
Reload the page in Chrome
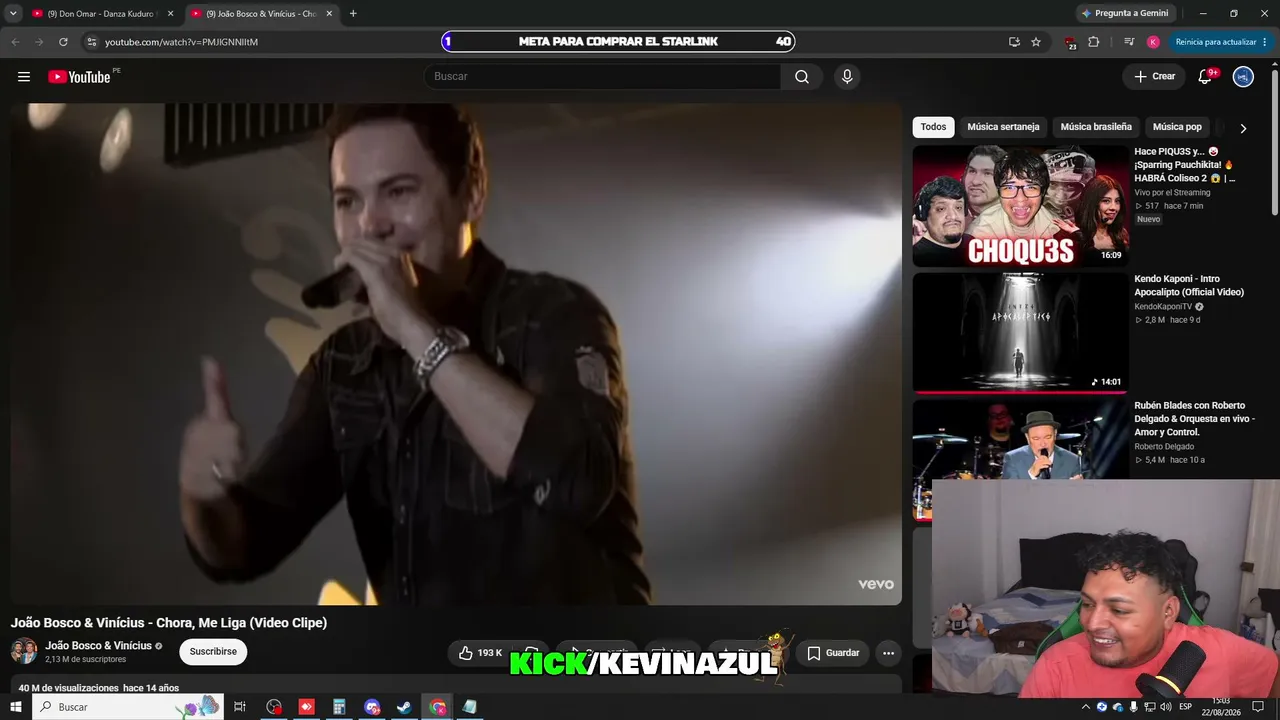pyautogui.click(x=63, y=42)
